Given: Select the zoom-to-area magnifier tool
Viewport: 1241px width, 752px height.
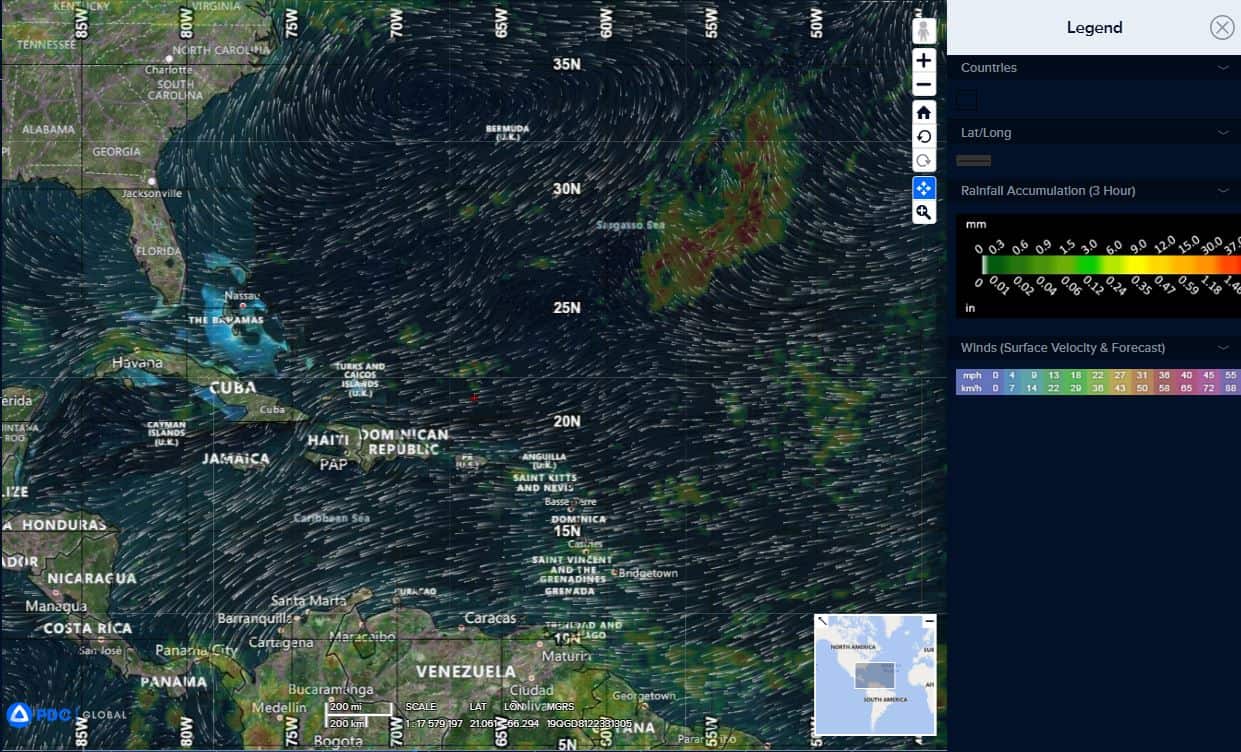Looking at the screenshot, I should click(924, 212).
